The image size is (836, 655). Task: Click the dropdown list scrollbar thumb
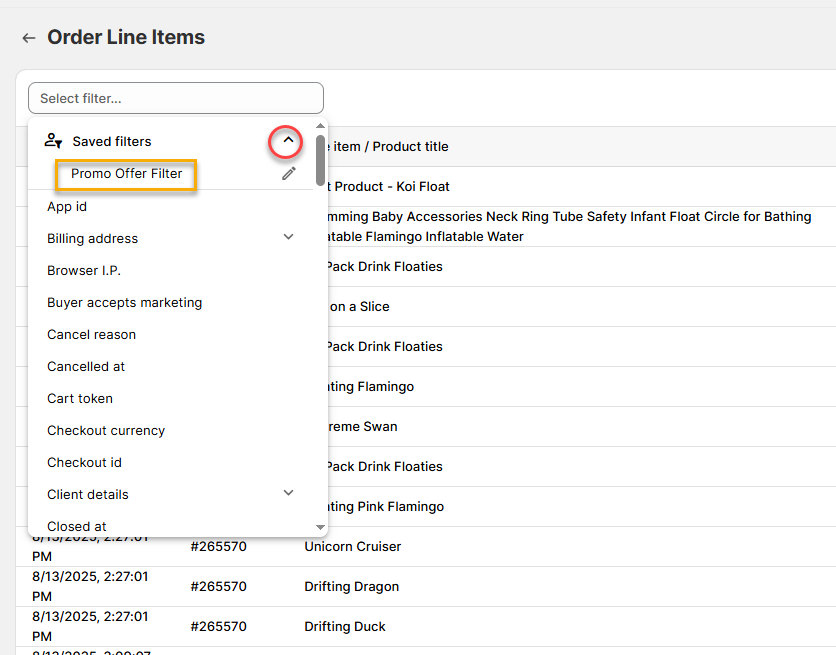(320, 160)
